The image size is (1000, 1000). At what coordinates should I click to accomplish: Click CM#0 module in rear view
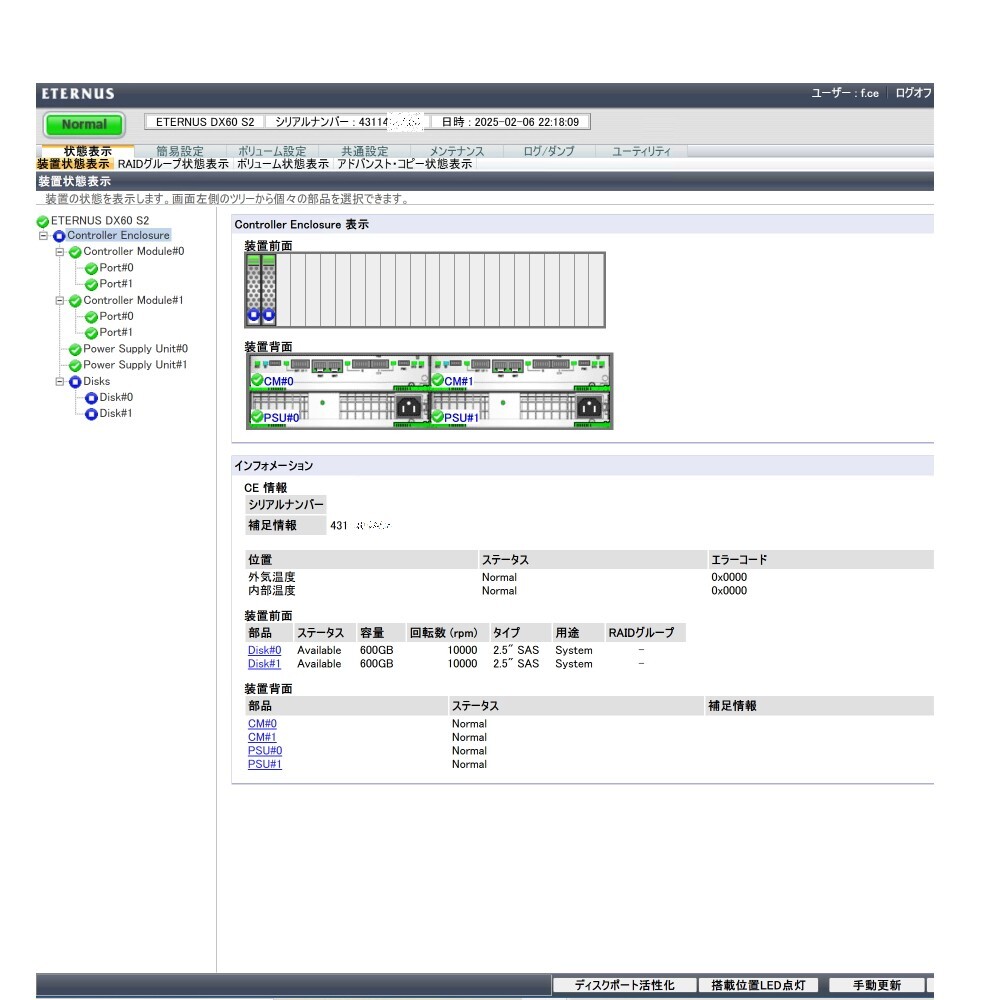[x=338, y=373]
